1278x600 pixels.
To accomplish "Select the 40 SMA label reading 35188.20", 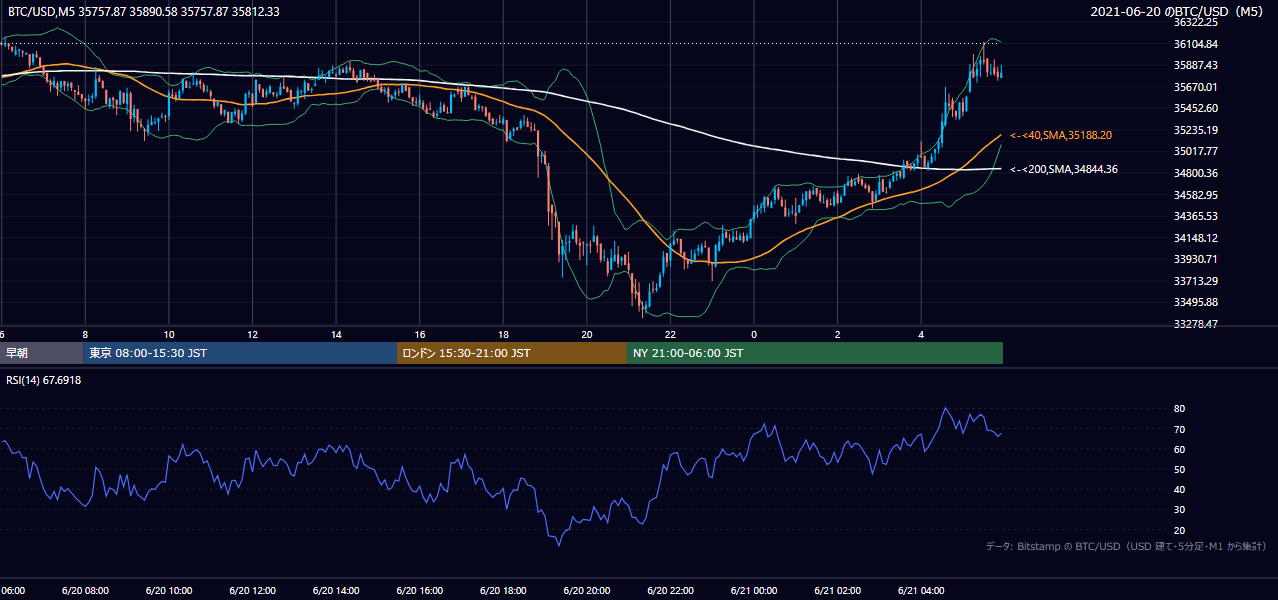I will tap(1061, 135).
